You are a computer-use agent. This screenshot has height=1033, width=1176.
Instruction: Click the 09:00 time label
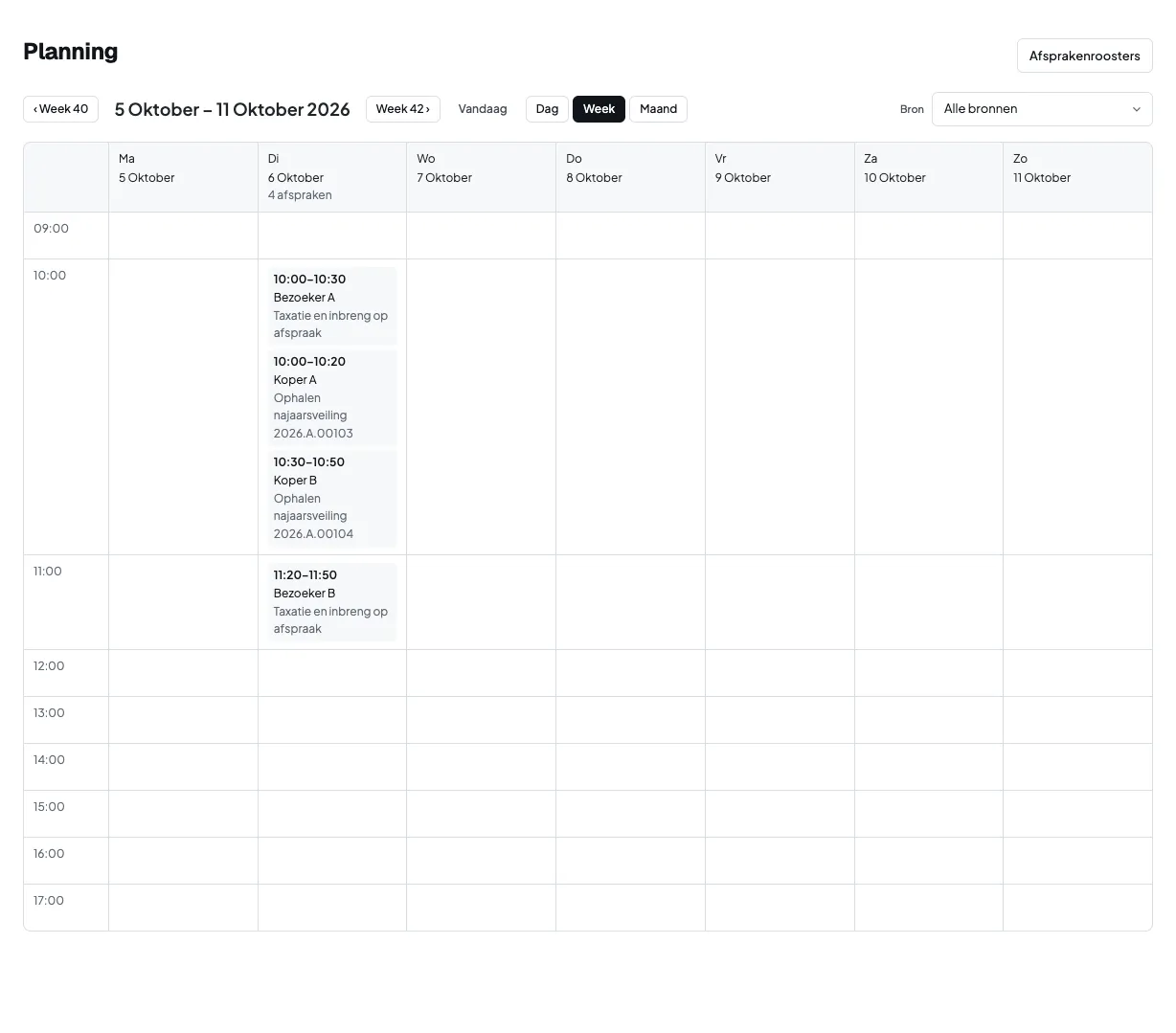[51, 229]
